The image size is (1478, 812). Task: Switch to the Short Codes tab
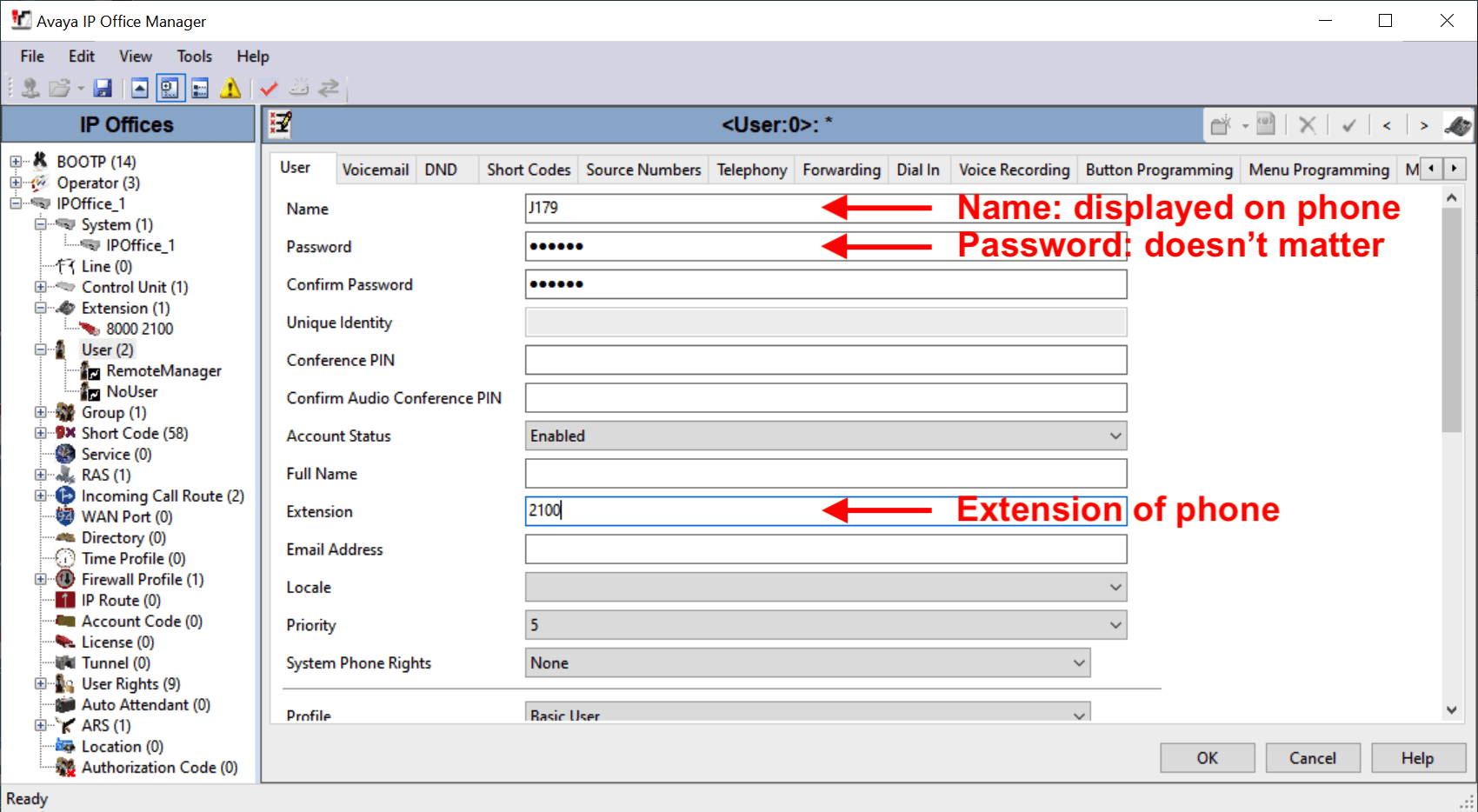529,170
